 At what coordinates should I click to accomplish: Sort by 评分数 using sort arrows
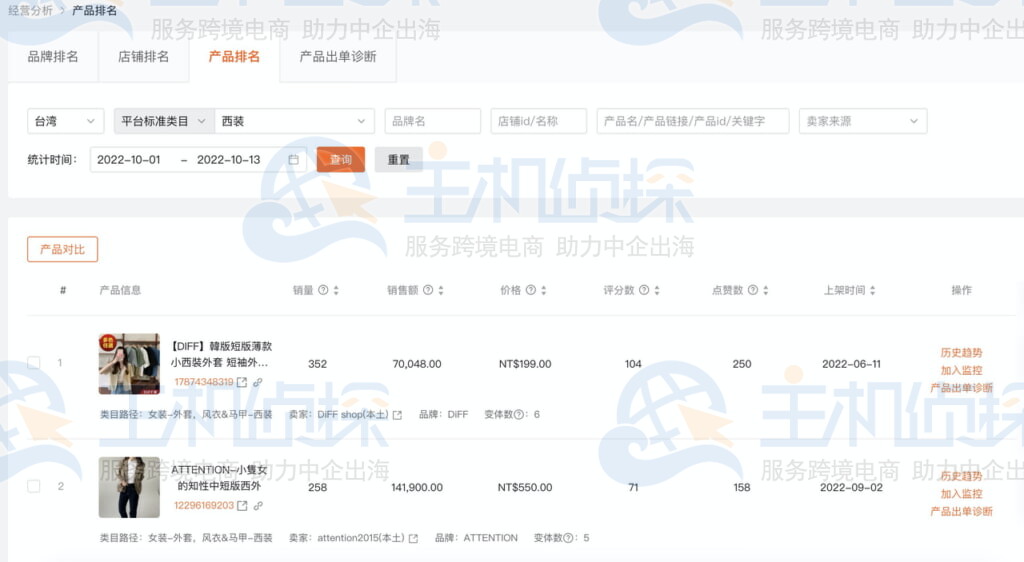click(x=657, y=290)
